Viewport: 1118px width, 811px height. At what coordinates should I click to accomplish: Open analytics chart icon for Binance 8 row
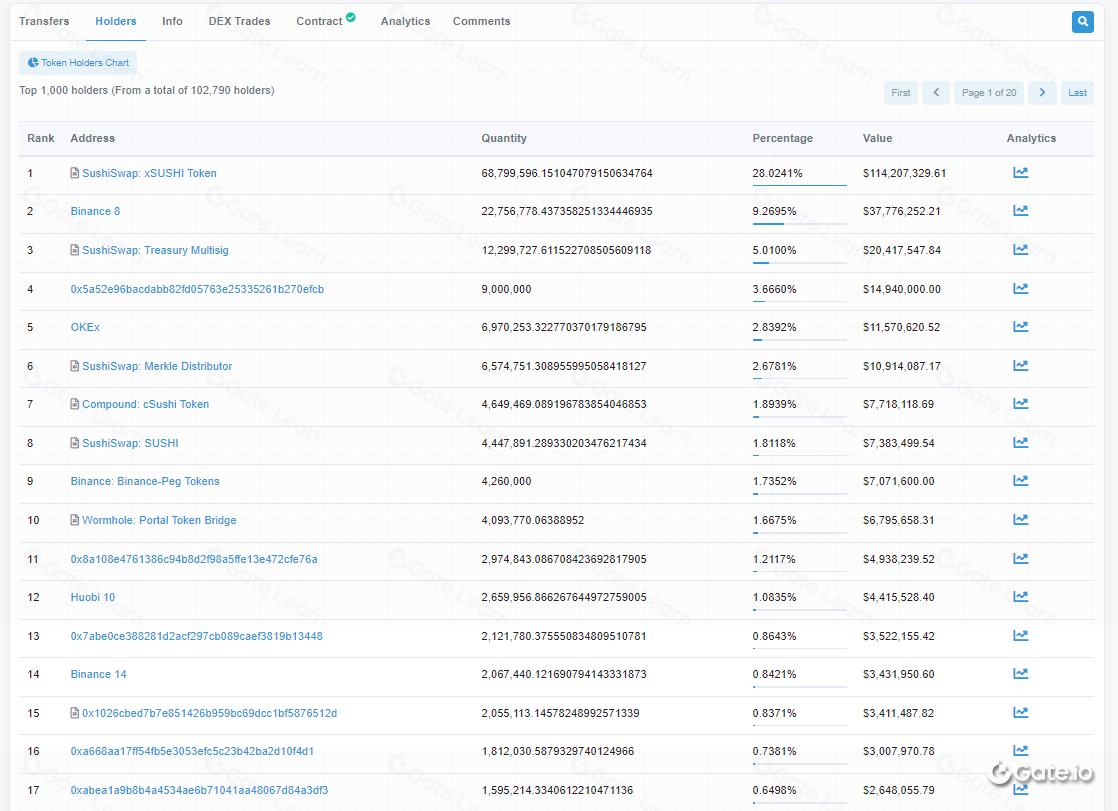1020,211
